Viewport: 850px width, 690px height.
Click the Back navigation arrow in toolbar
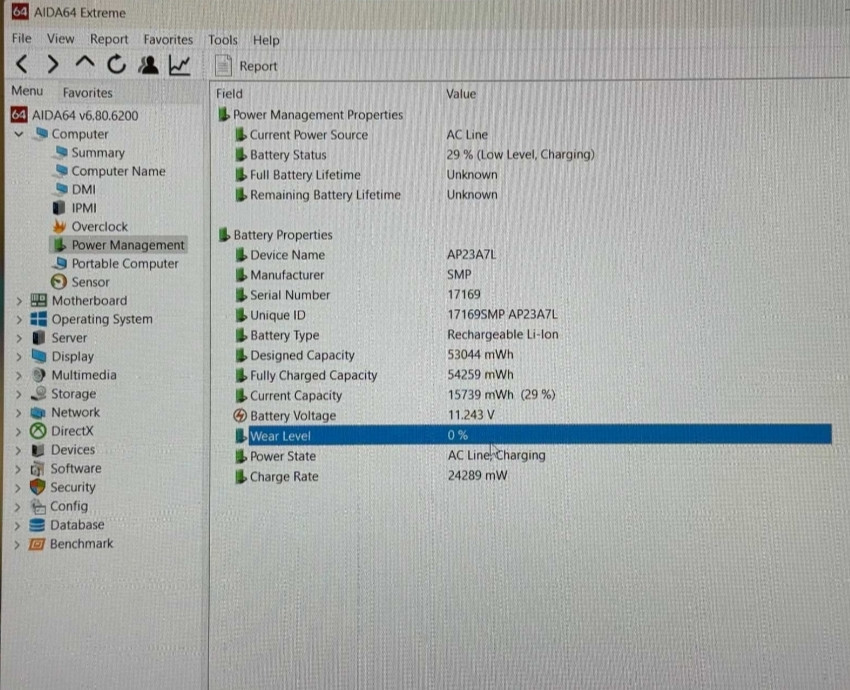tap(24, 66)
